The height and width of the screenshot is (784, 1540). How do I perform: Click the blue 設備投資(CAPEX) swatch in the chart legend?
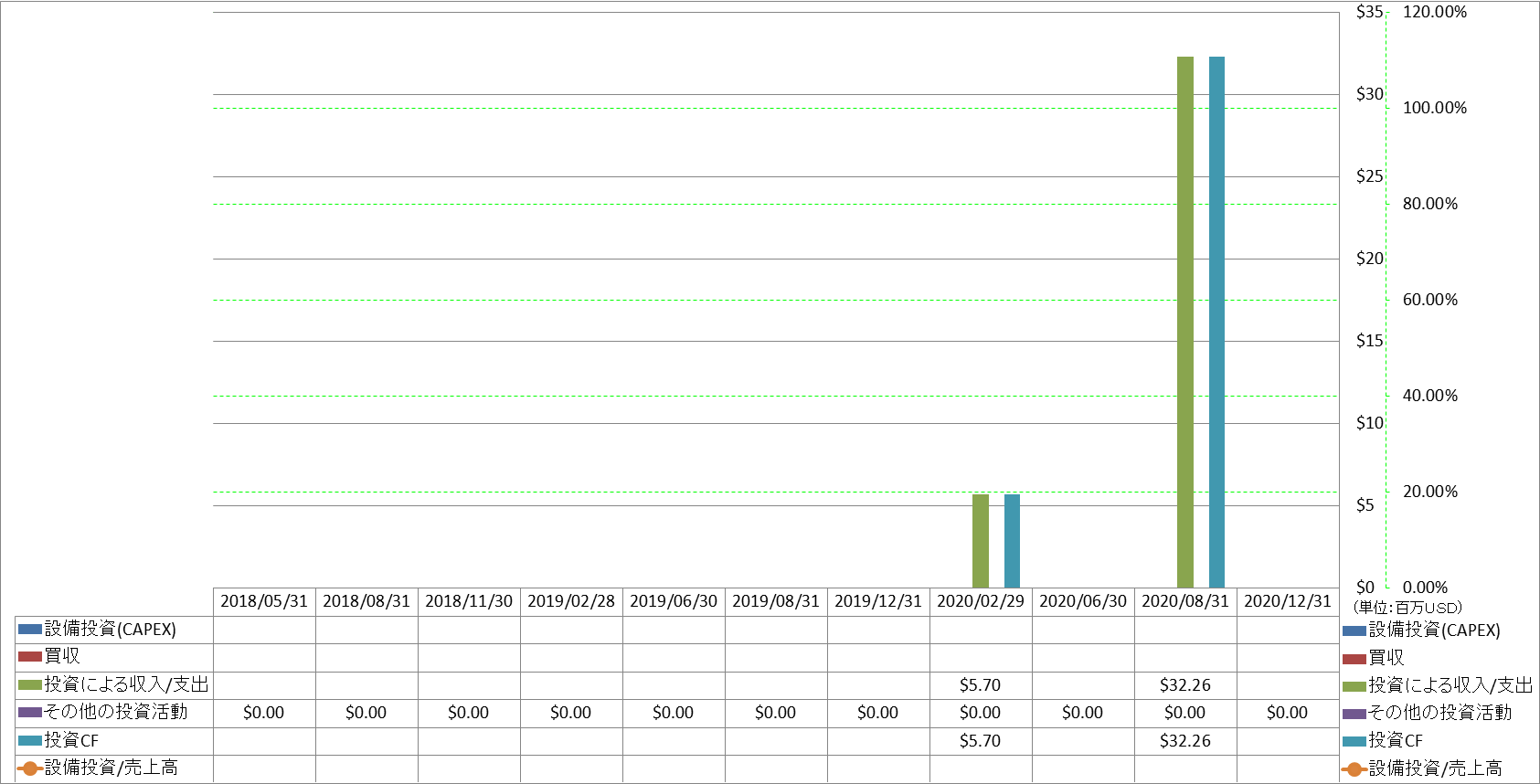tap(1354, 630)
